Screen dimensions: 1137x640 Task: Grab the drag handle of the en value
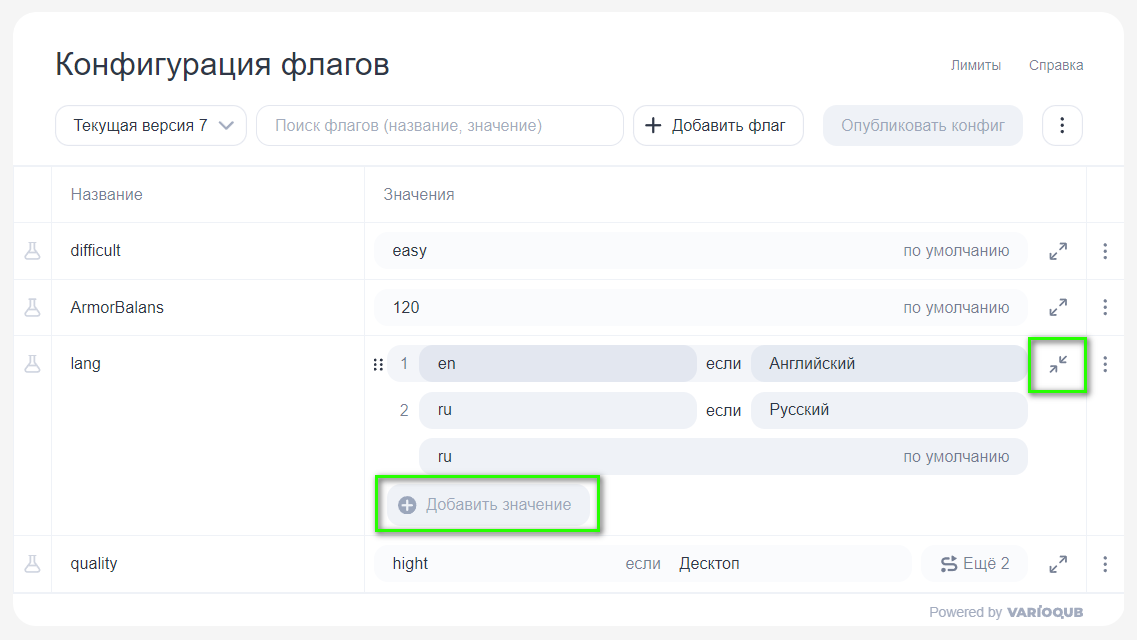pyautogui.click(x=378, y=365)
